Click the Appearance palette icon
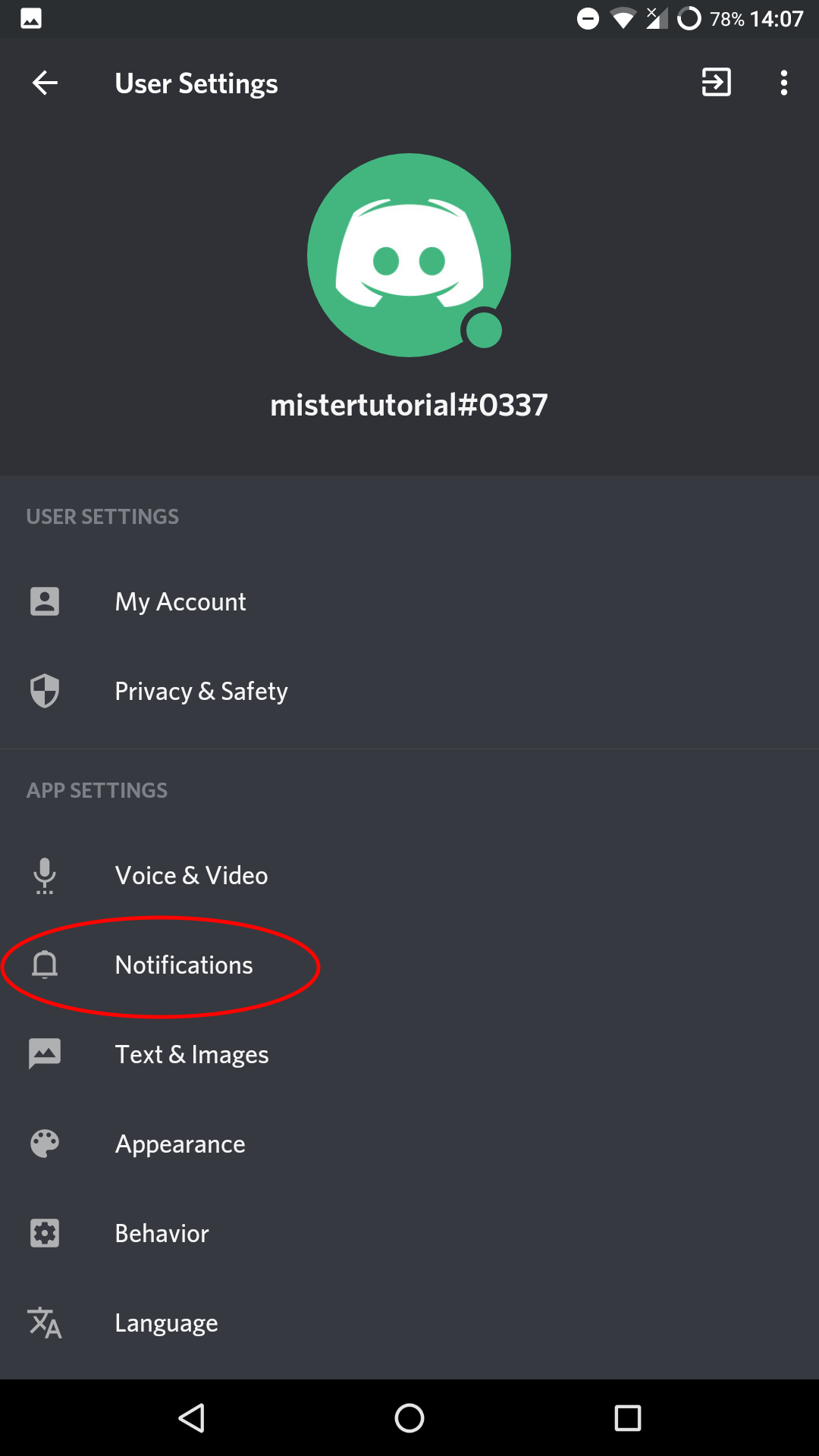Screen dimensions: 819x1456 tap(45, 1144)
